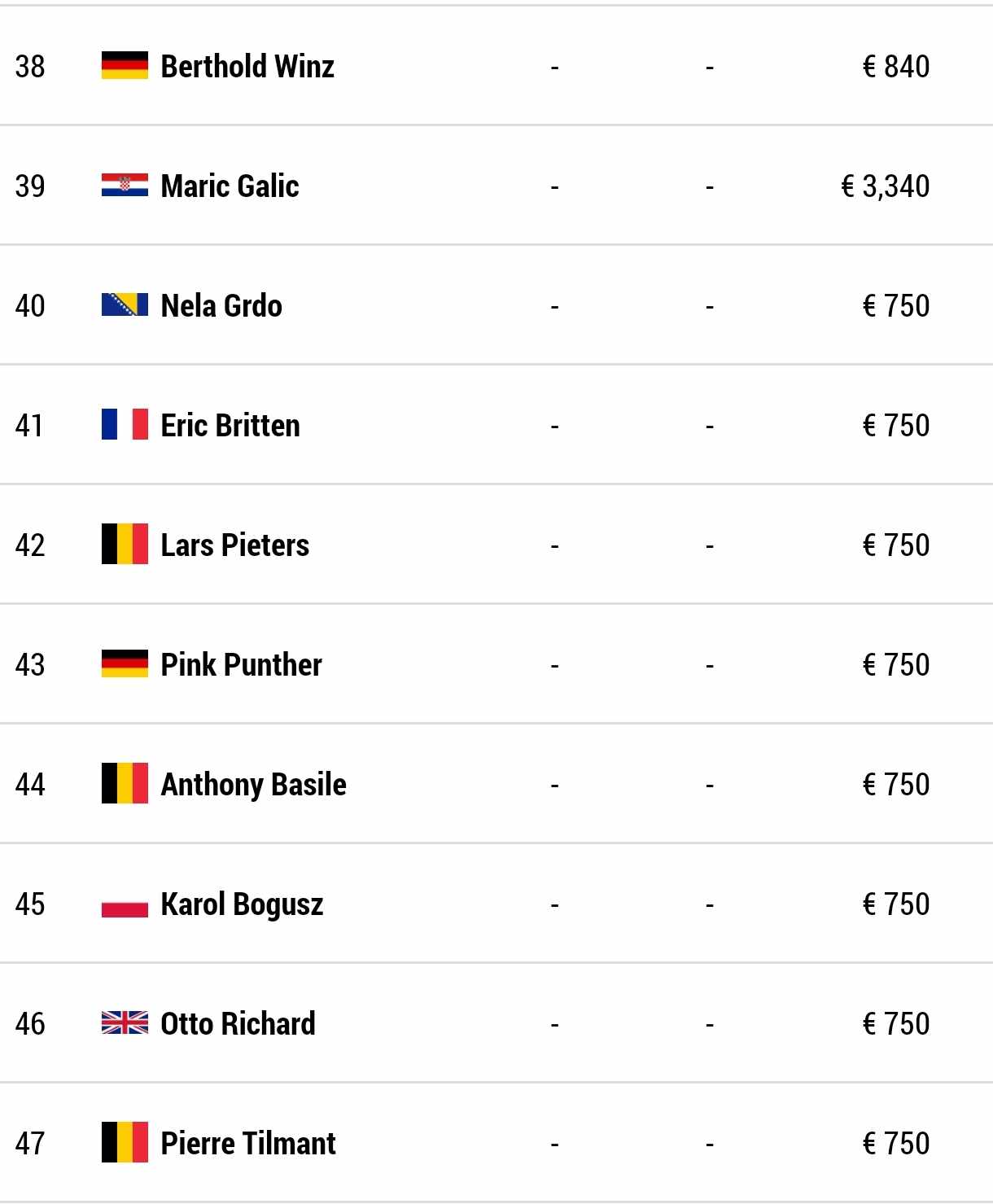Click the German flag beside Berthold Winz

tap(125, 66)
